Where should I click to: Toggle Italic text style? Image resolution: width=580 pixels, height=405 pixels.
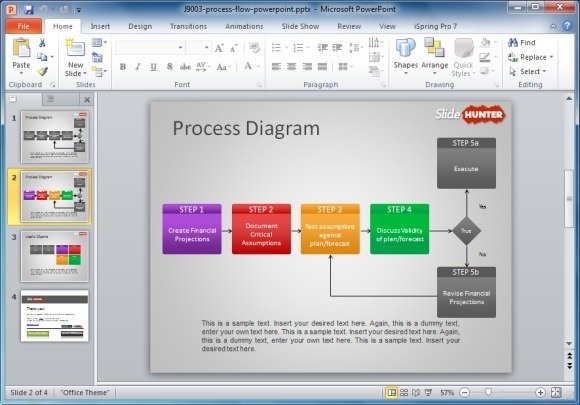(x=138, y=67)
